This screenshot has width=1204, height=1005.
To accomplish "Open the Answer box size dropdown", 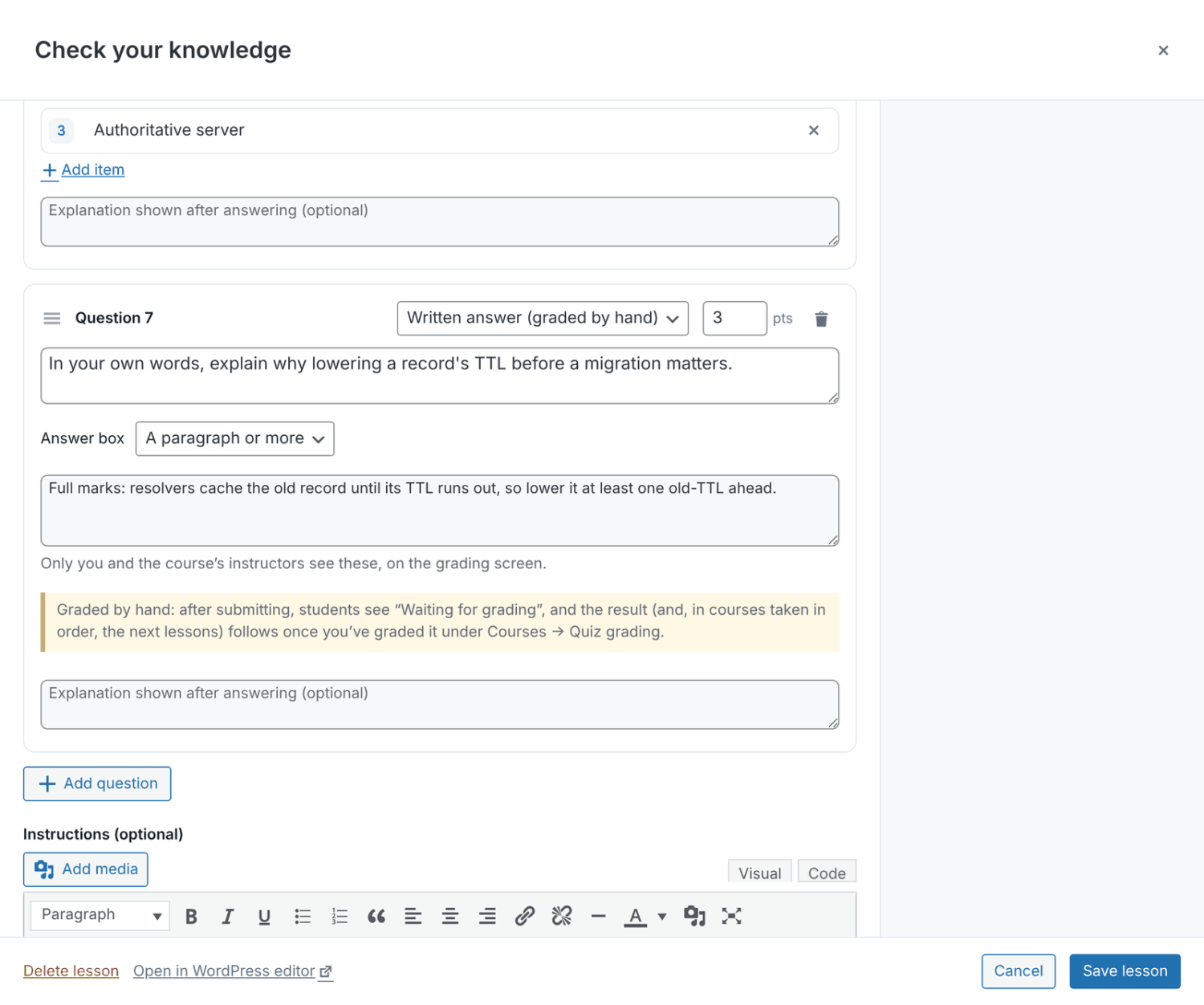I will pos(235,439).
